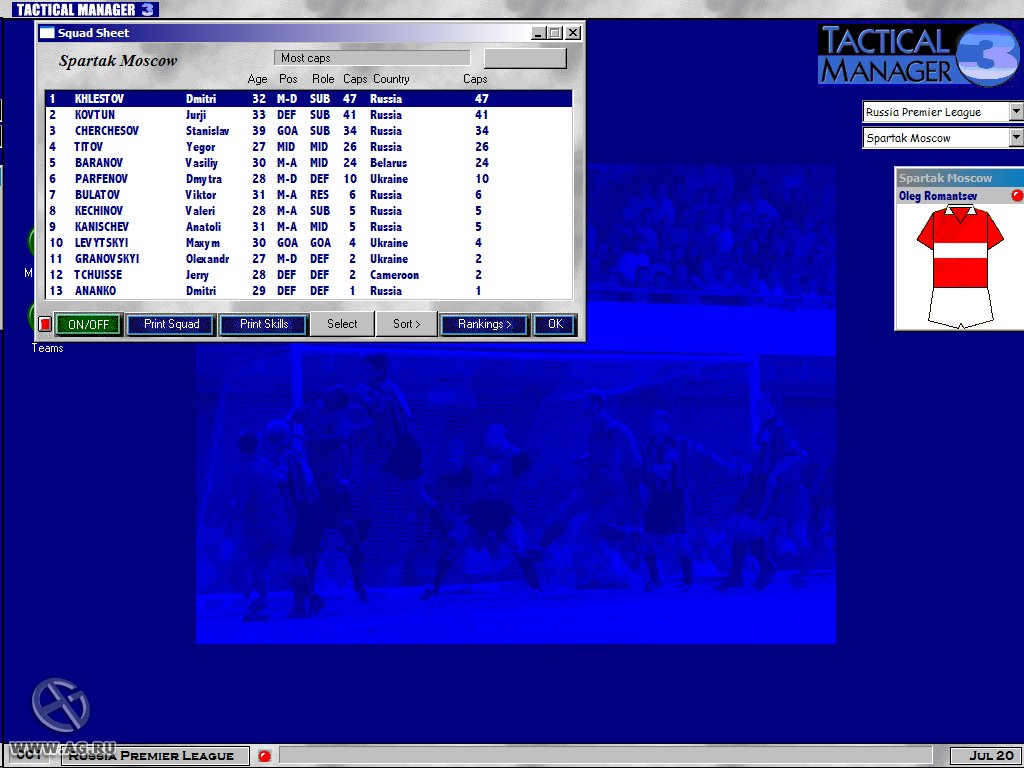Click the Role column header
Image resolution: width=1024 pixels, height=768 pixels.
[323, 79]
